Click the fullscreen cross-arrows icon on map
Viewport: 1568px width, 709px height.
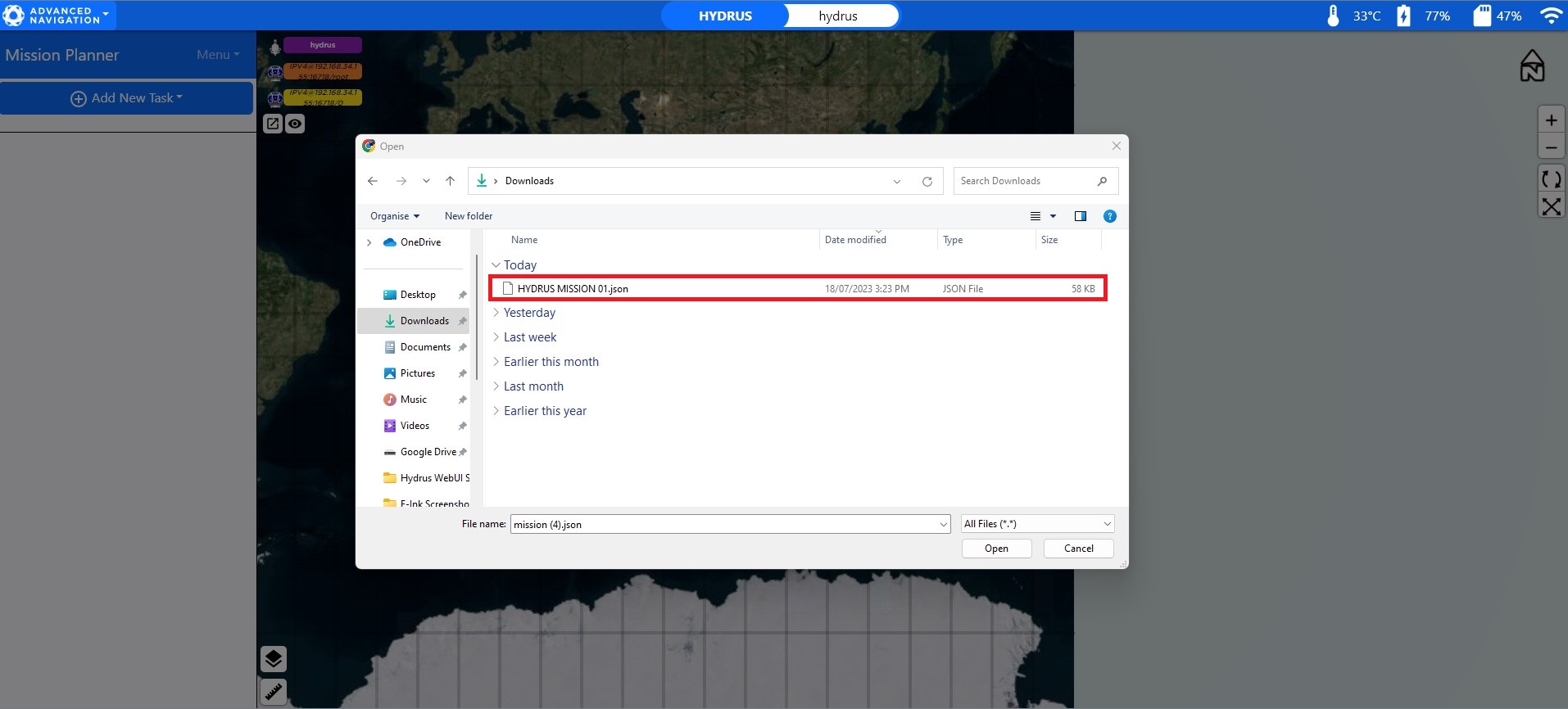pyautogui.click(x=1551, y=206)
